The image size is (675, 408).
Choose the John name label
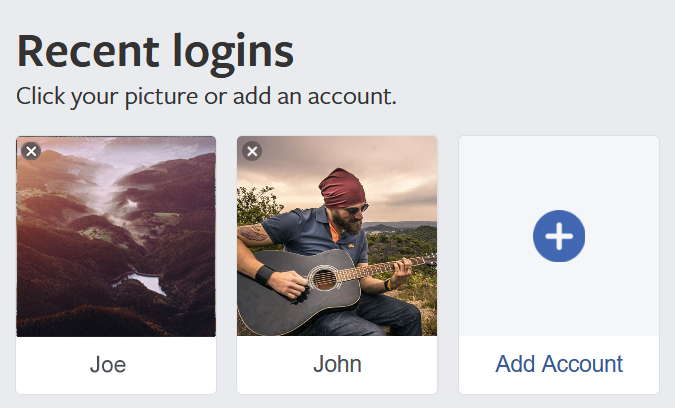[x=337, y=365]
